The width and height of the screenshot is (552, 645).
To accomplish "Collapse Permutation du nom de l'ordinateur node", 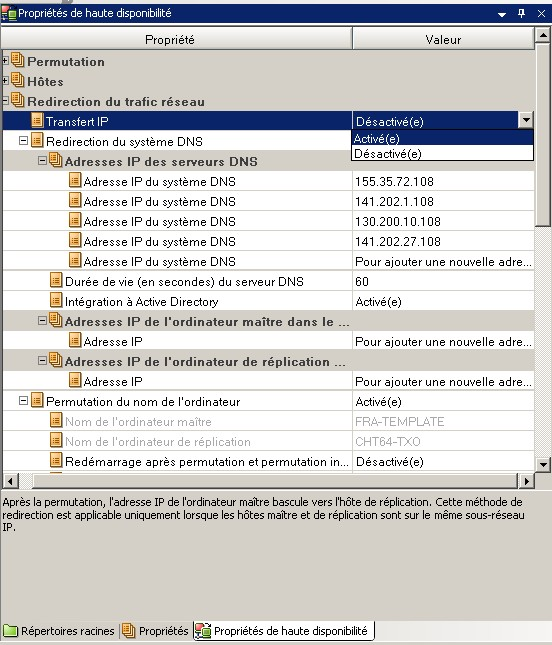I will (x=23, y=401).
